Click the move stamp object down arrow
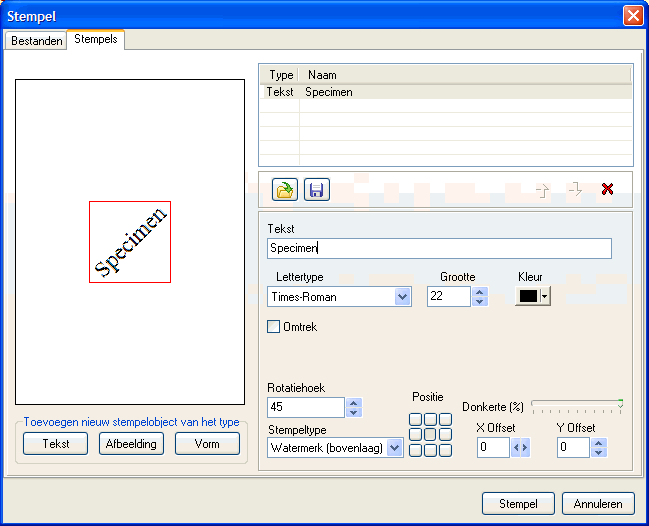 pos(575,190)
